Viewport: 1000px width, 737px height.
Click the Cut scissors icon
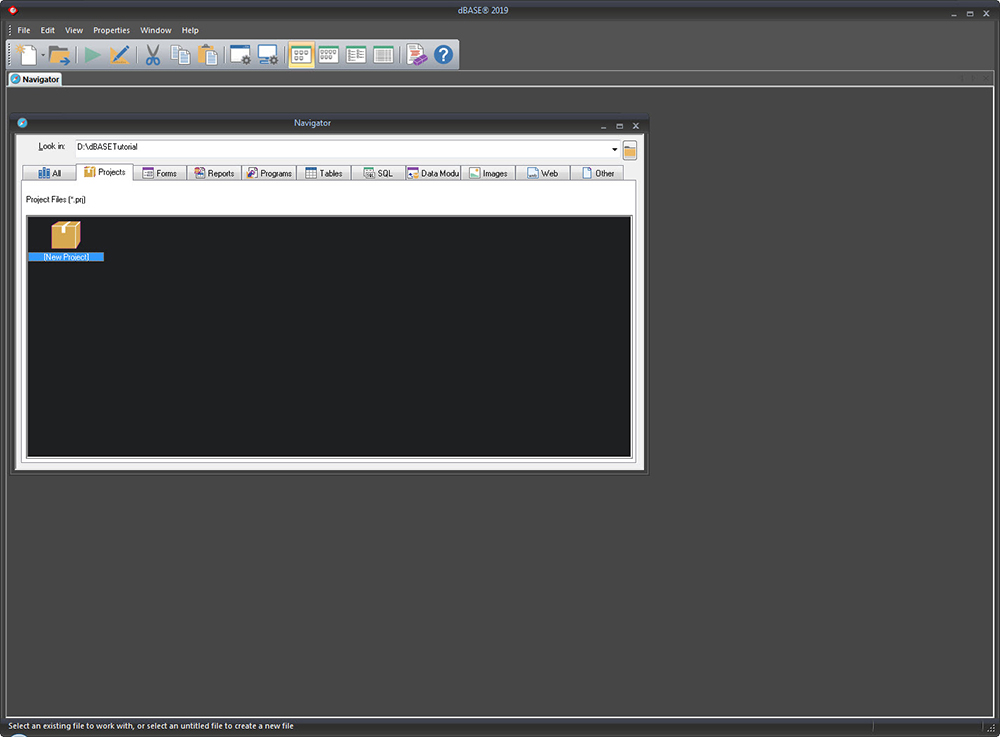pos(152,55)
